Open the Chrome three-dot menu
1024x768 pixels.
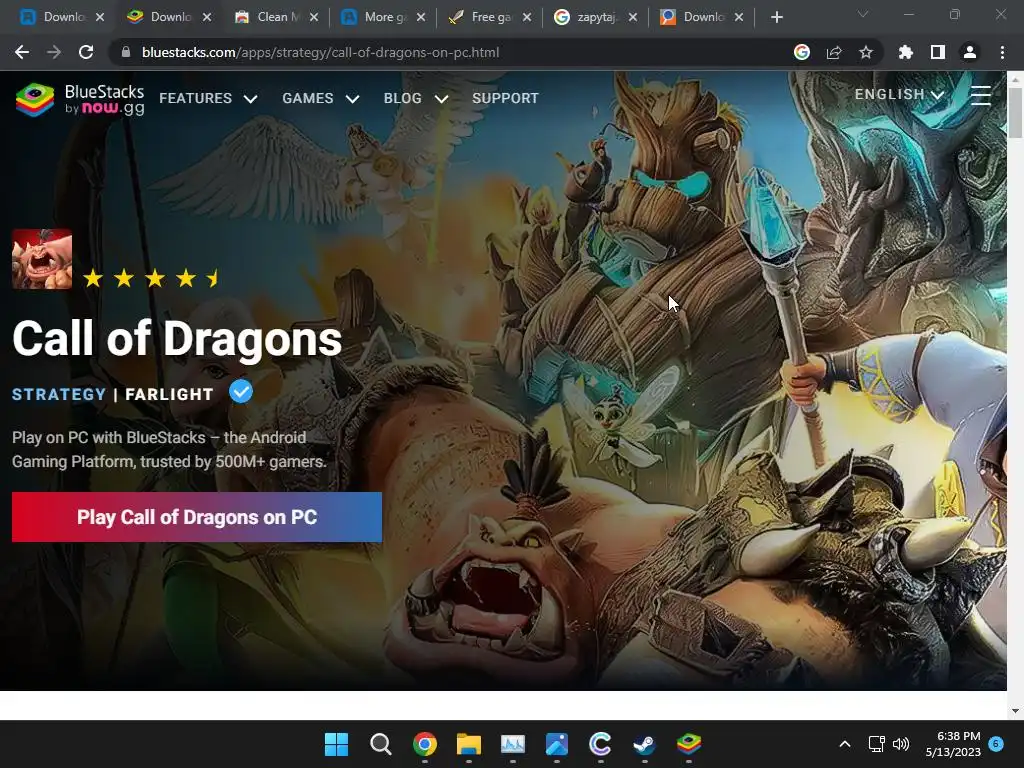coord(1002,52)
